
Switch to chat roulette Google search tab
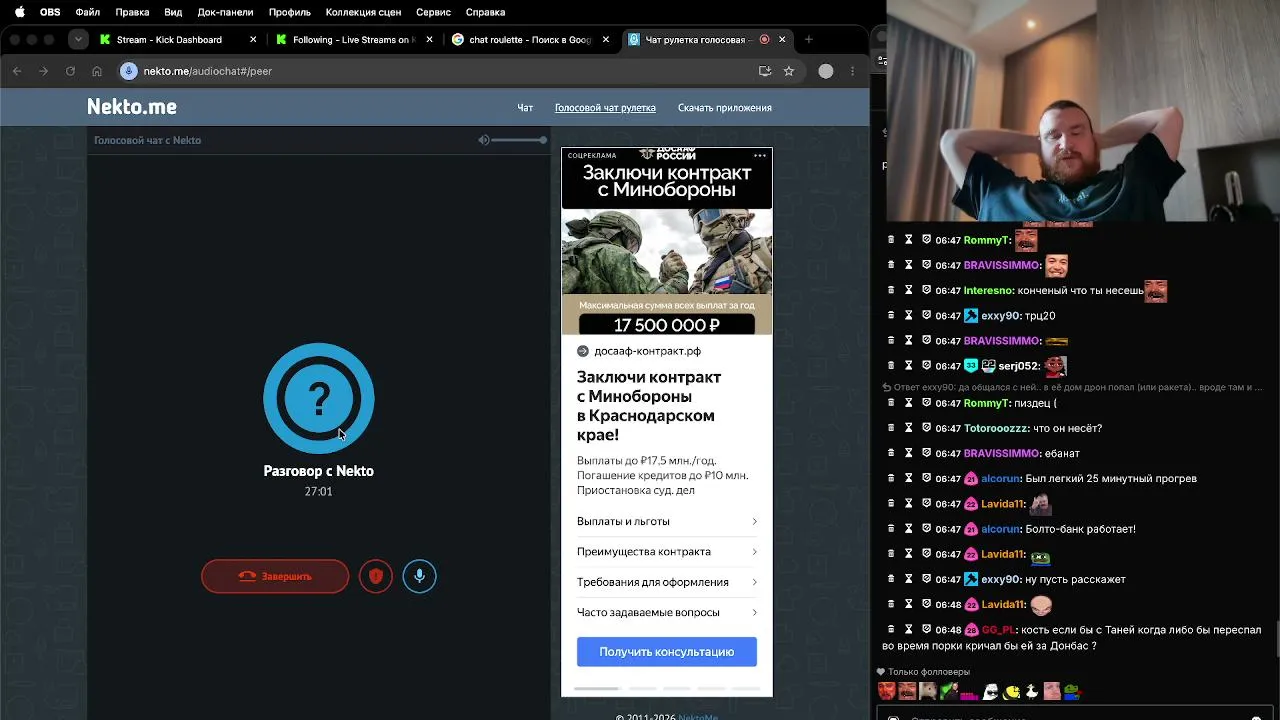tap(530, 40)
